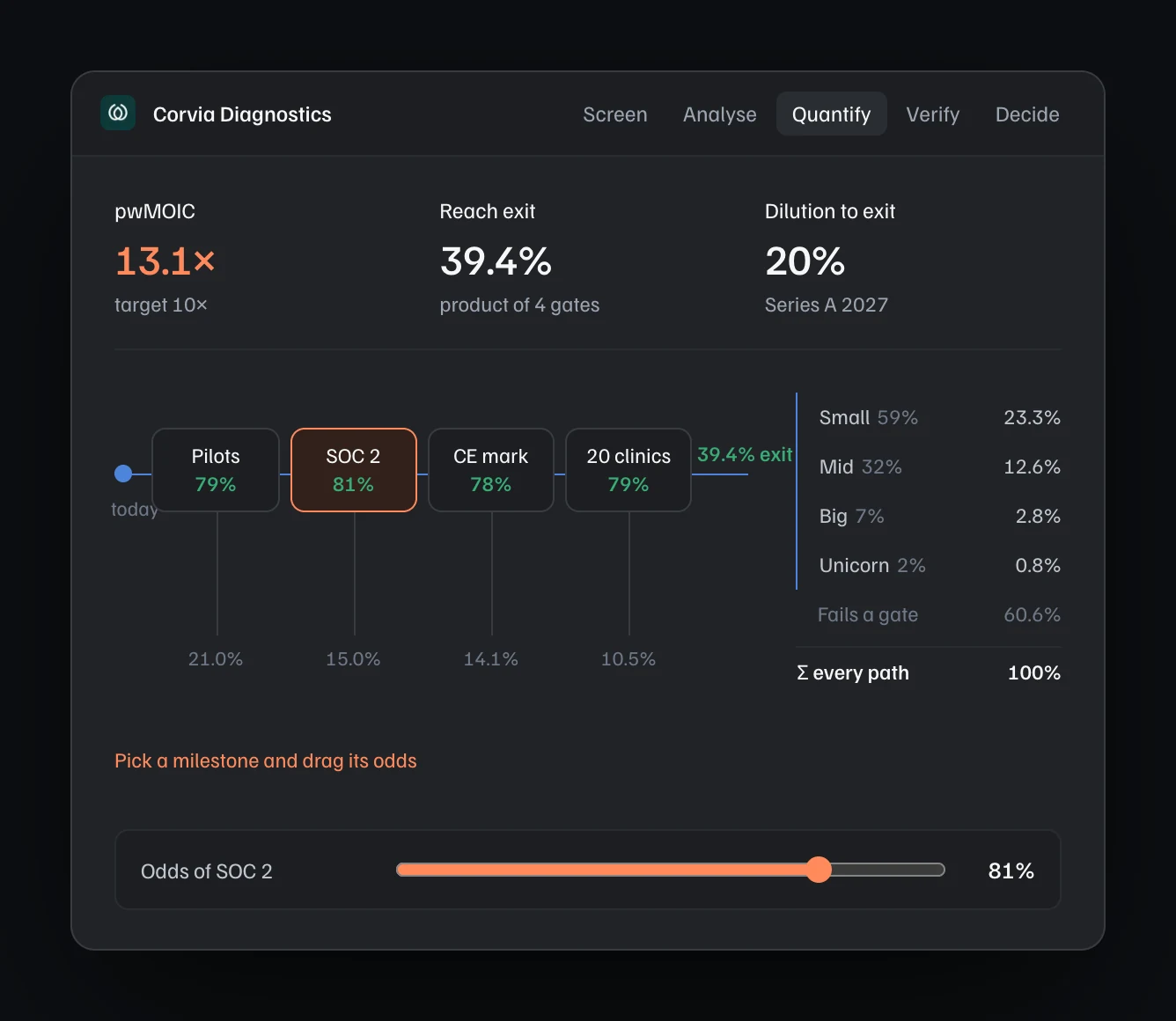Image resolution: width=1176 pixels, height=1021 pixels.
Task: Go to the Verify tab
Action: click(933, 114)
